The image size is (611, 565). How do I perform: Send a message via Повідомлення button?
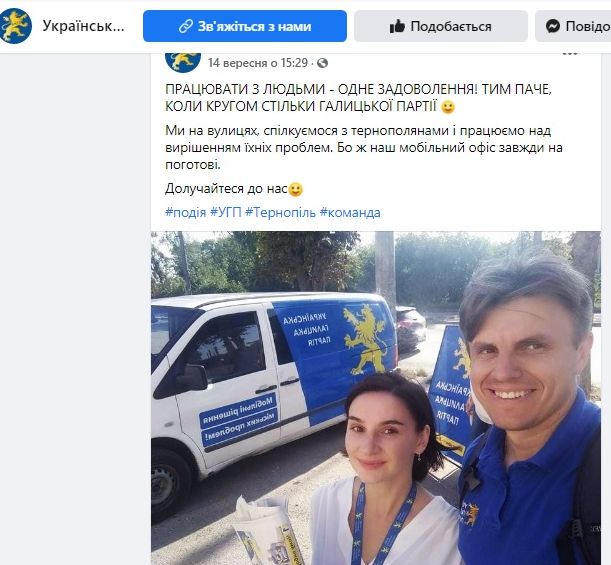573,26
